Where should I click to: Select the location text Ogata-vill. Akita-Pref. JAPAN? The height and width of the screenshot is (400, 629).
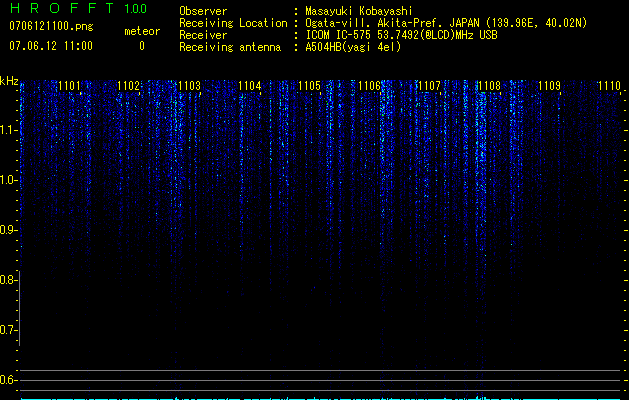[x=394, y=23]
